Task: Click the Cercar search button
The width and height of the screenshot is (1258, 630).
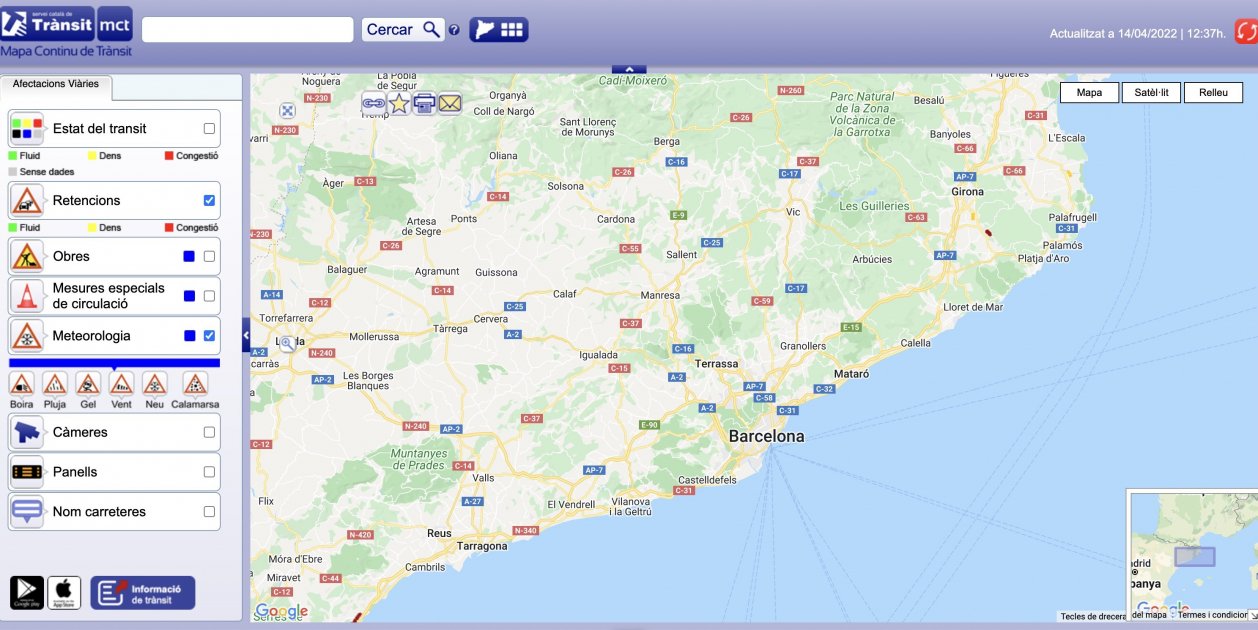Action: click(402, 29)
